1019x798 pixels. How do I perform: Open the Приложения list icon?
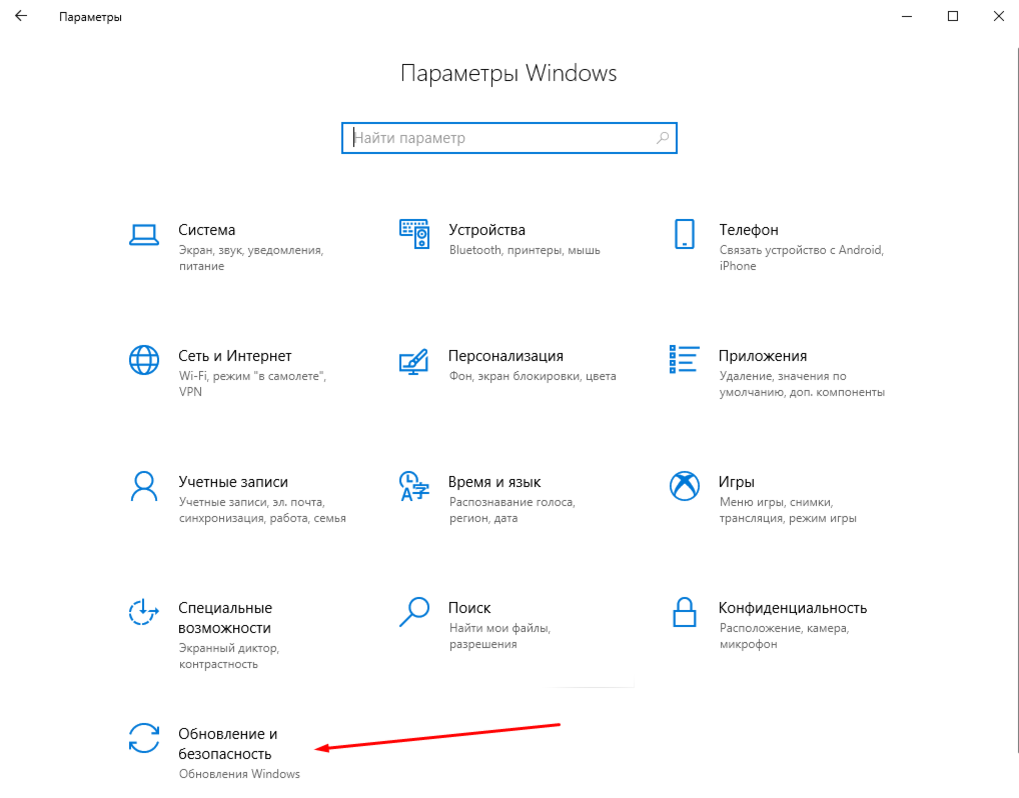pyautogui.click(x=684, y=359)
